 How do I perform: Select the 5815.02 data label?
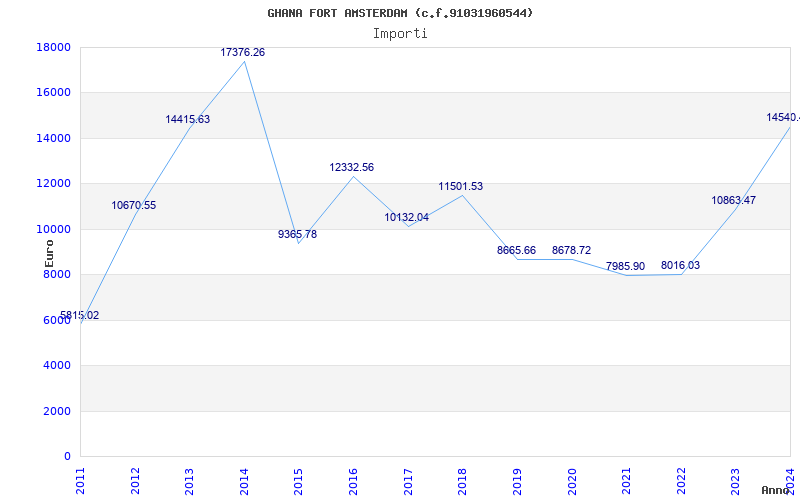pyautogui.click(x=80, y=315)
